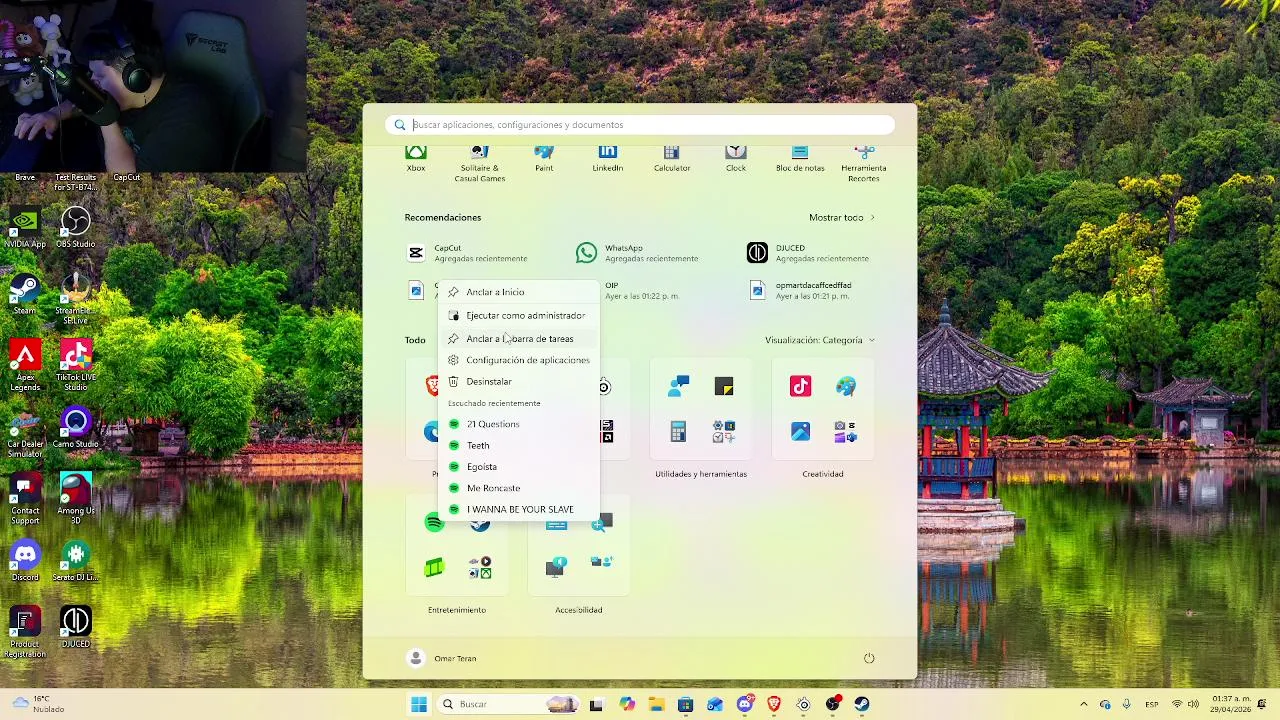The image size is (1280, 720).
Task: Click the Windows Start button on taskbar
Action: click(419, 704)
